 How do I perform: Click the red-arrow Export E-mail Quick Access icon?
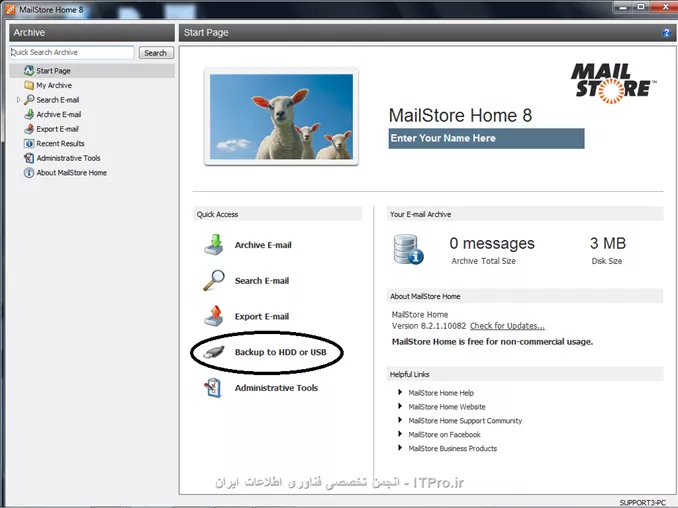pos(214,316)
